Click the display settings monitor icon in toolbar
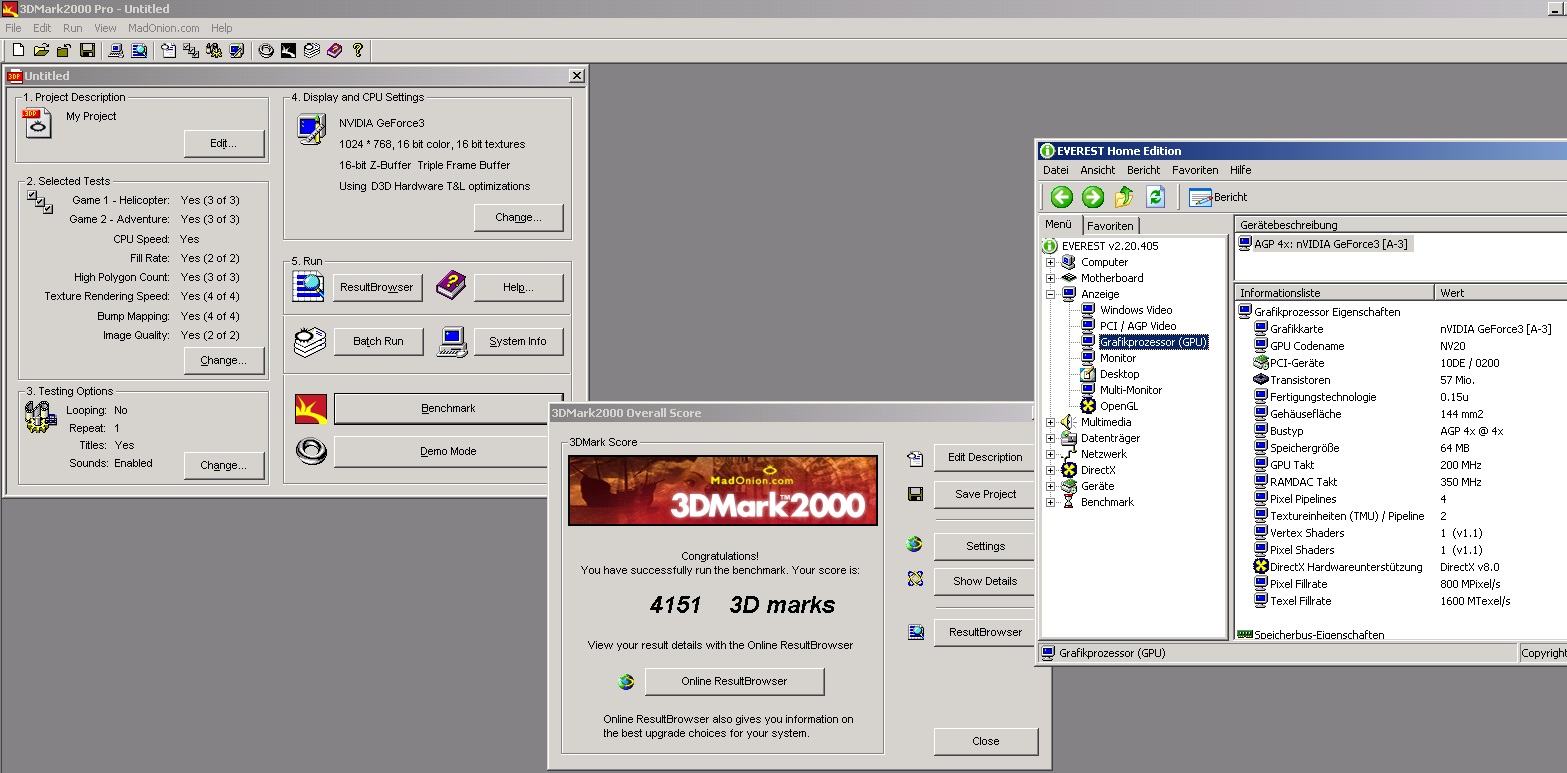The image size is (1567, 773). pos(237,50)
